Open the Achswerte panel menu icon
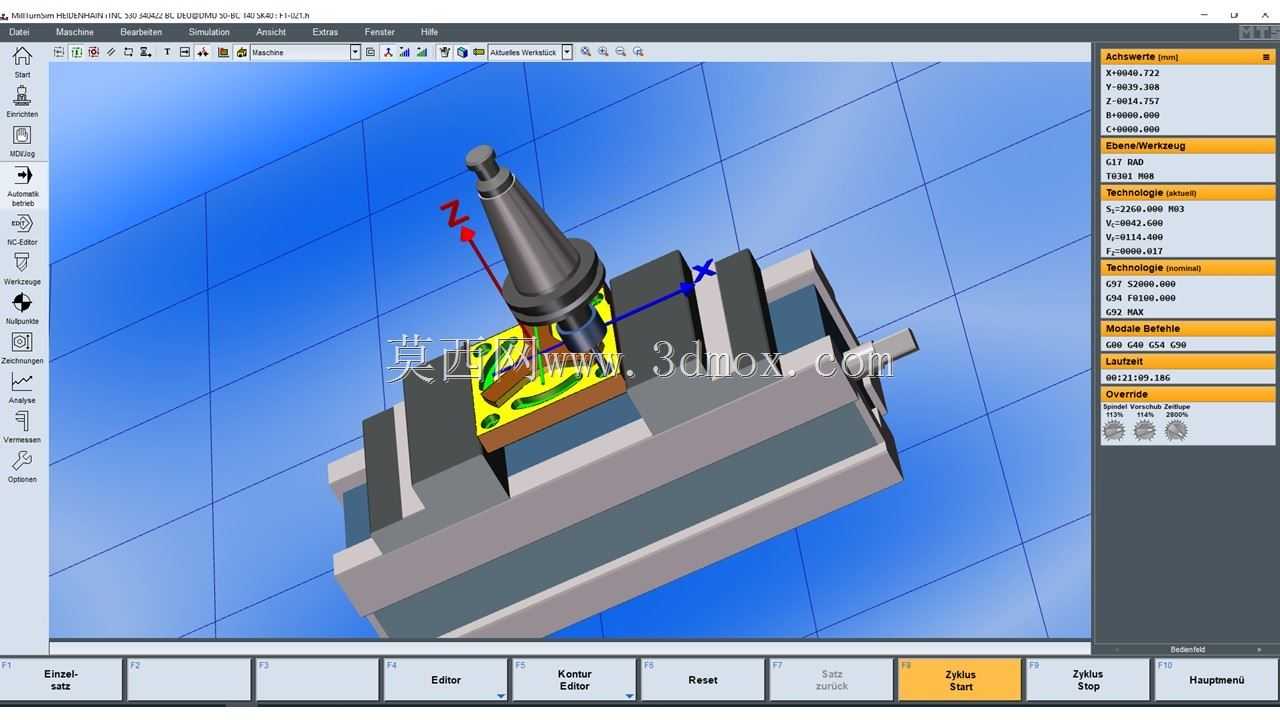 pyautogui.click(x=1266, y=57)
